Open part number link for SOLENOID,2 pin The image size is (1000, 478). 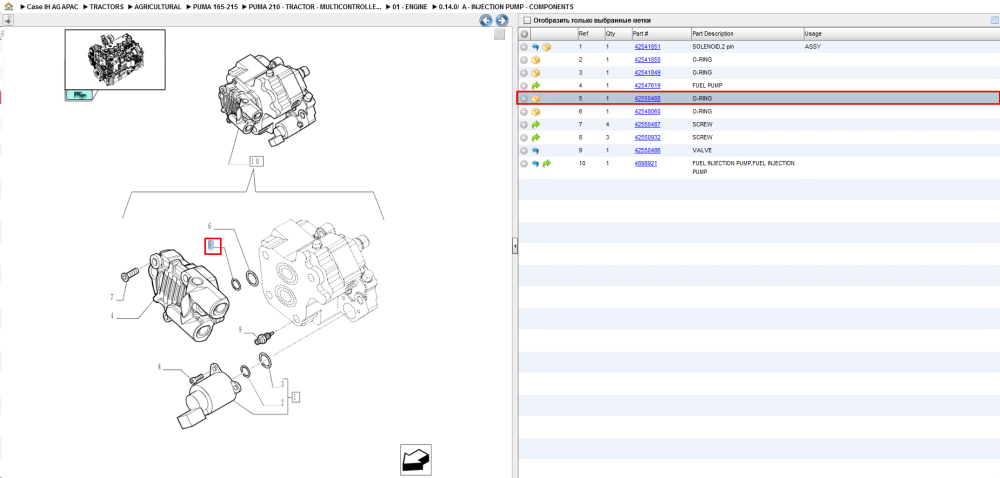(647, 47)
